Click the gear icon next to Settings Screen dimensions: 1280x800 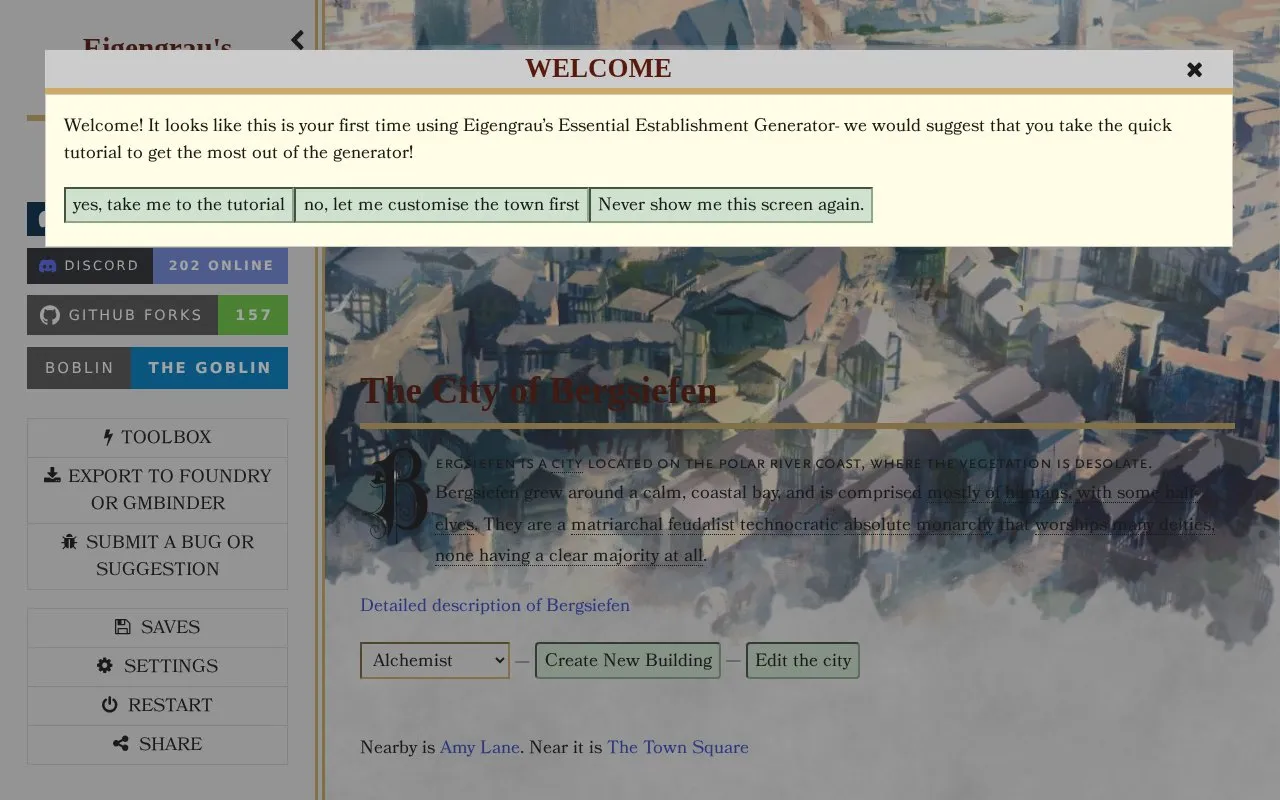[x=105, y=666]
